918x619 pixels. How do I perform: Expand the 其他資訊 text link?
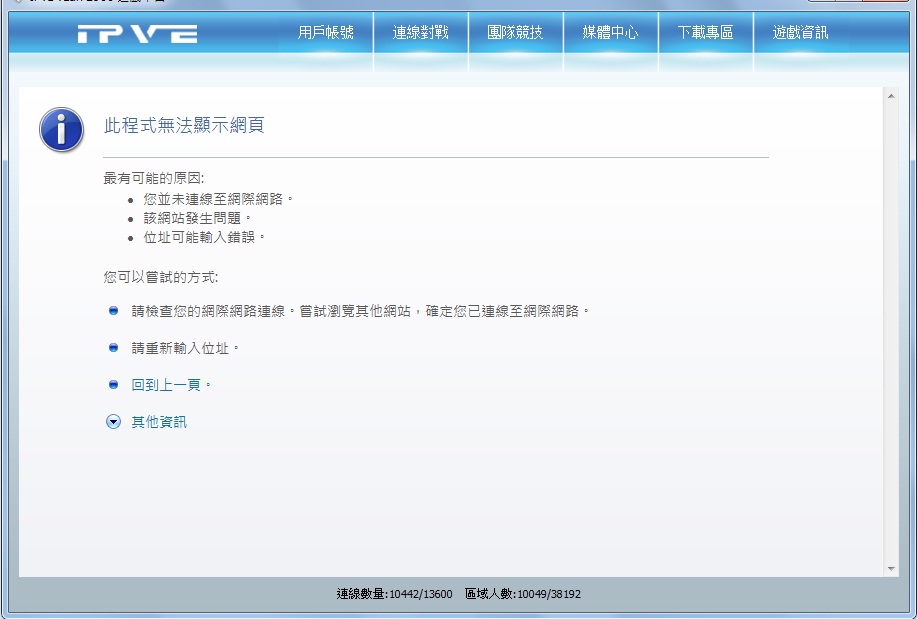159,422
